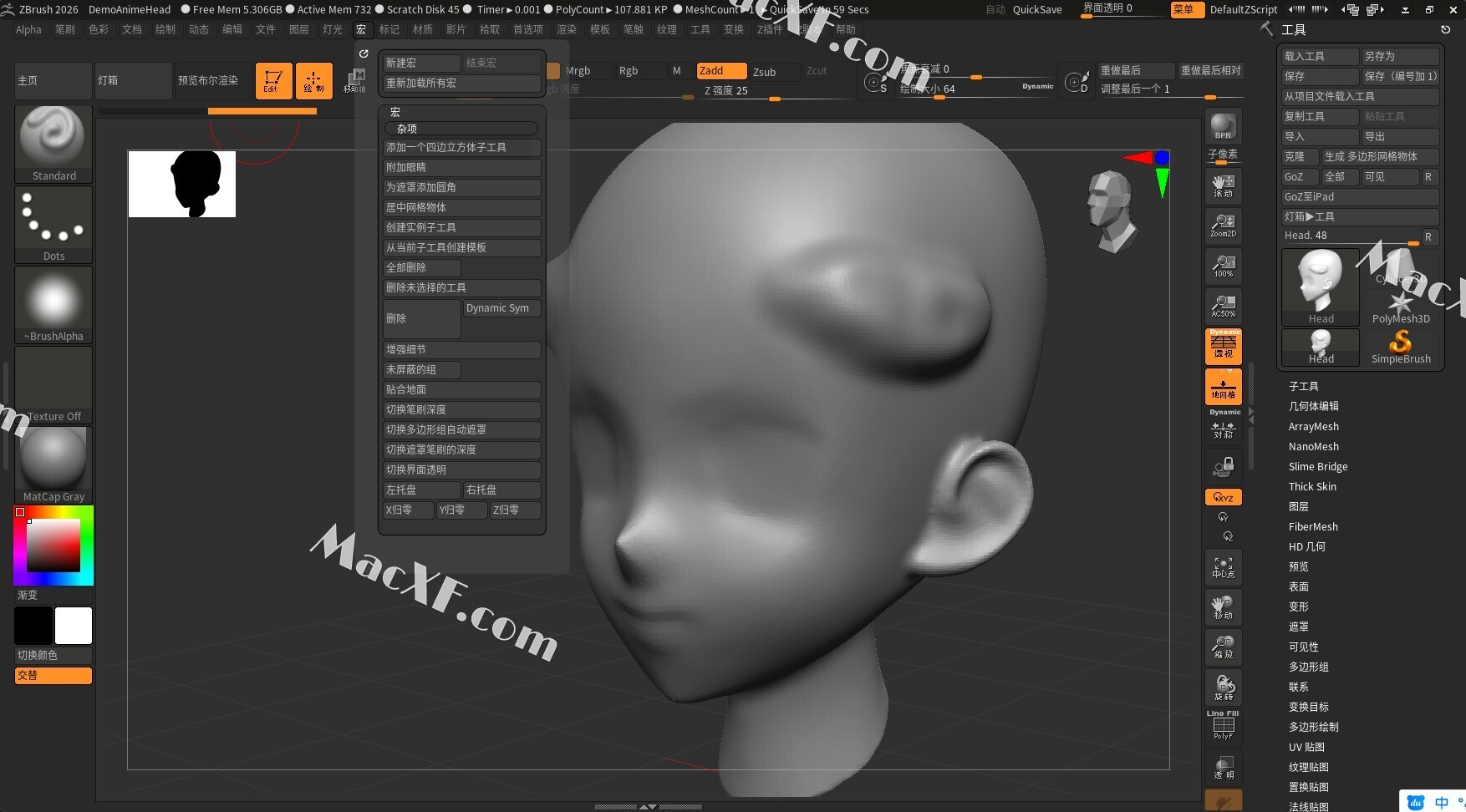This screenshot has width=1466, height=812.
Task: Click the 切换颜色 switch color button
Action: (53, 655)
